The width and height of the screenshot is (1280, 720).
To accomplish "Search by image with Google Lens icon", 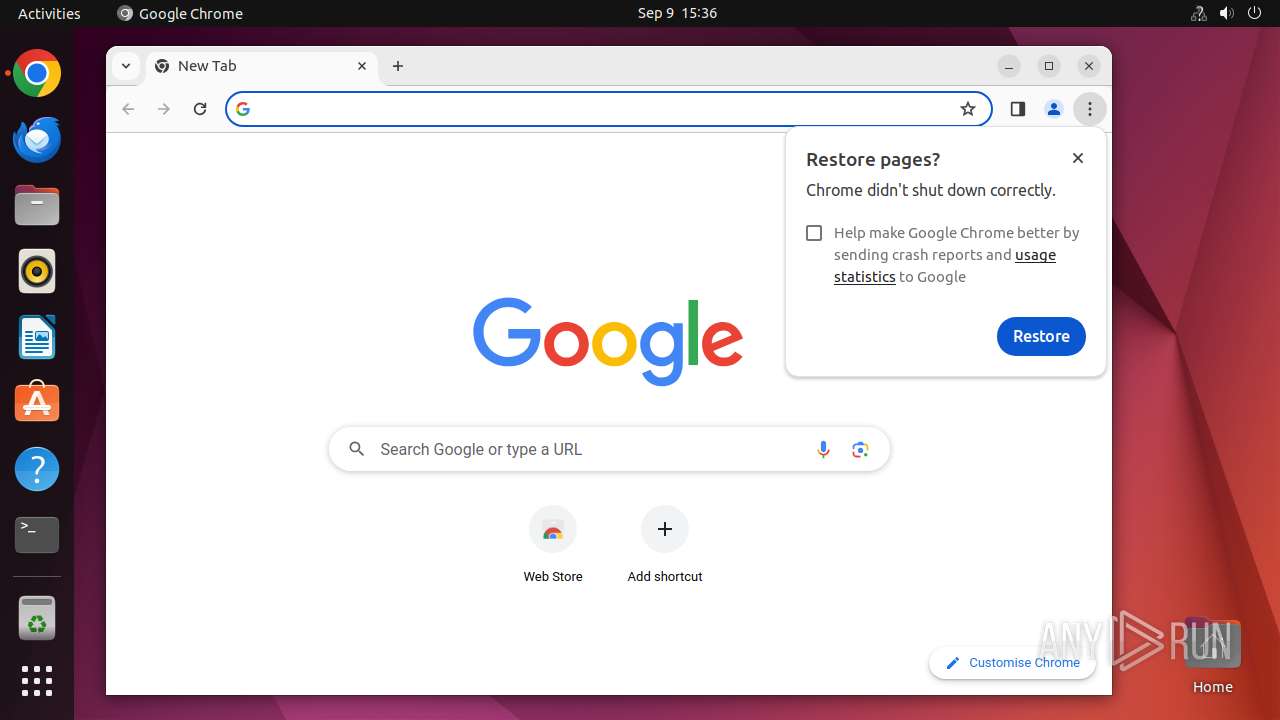I will pyautogui.click(x=860, y=450).
